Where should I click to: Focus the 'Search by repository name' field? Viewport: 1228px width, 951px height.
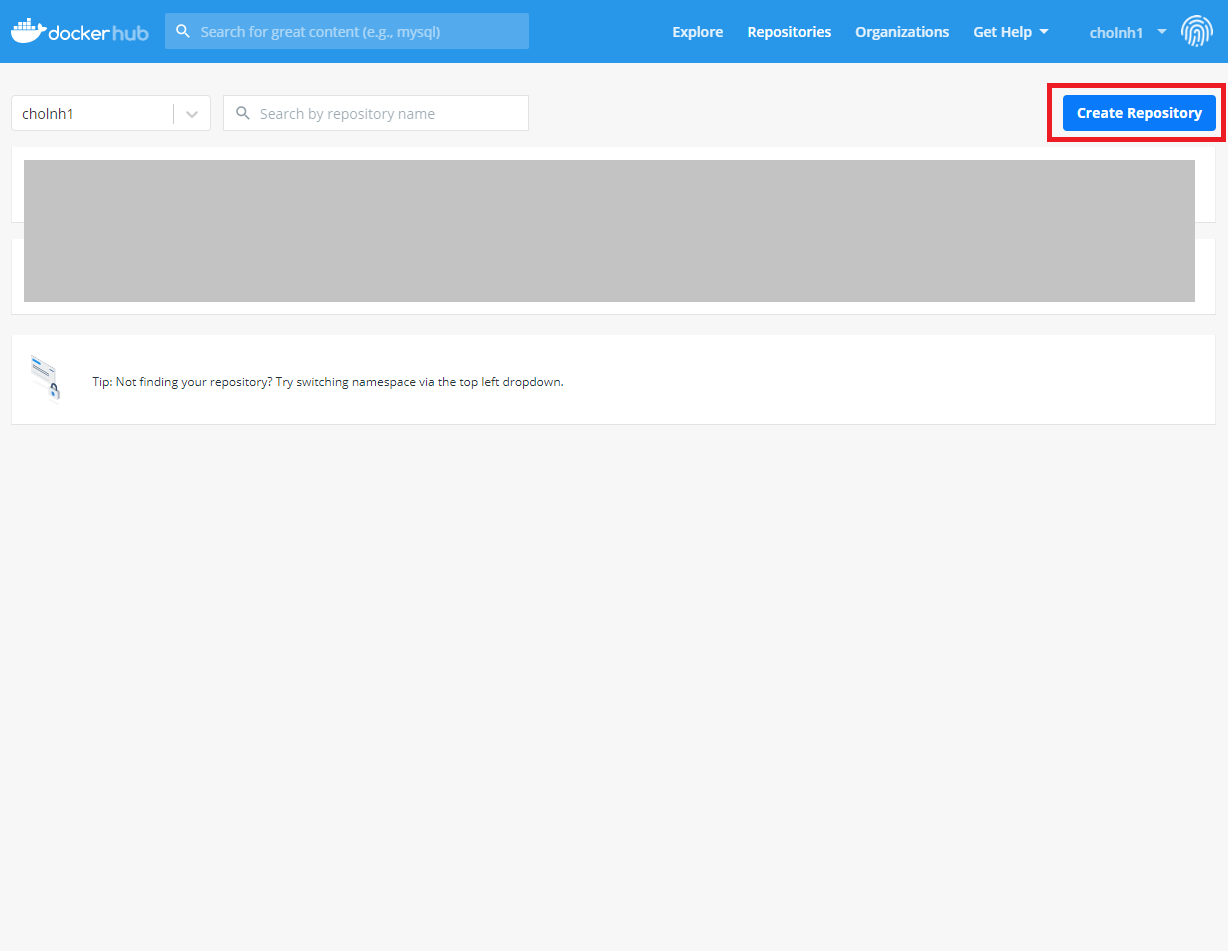pyautogui.click(x=376, y=113)
